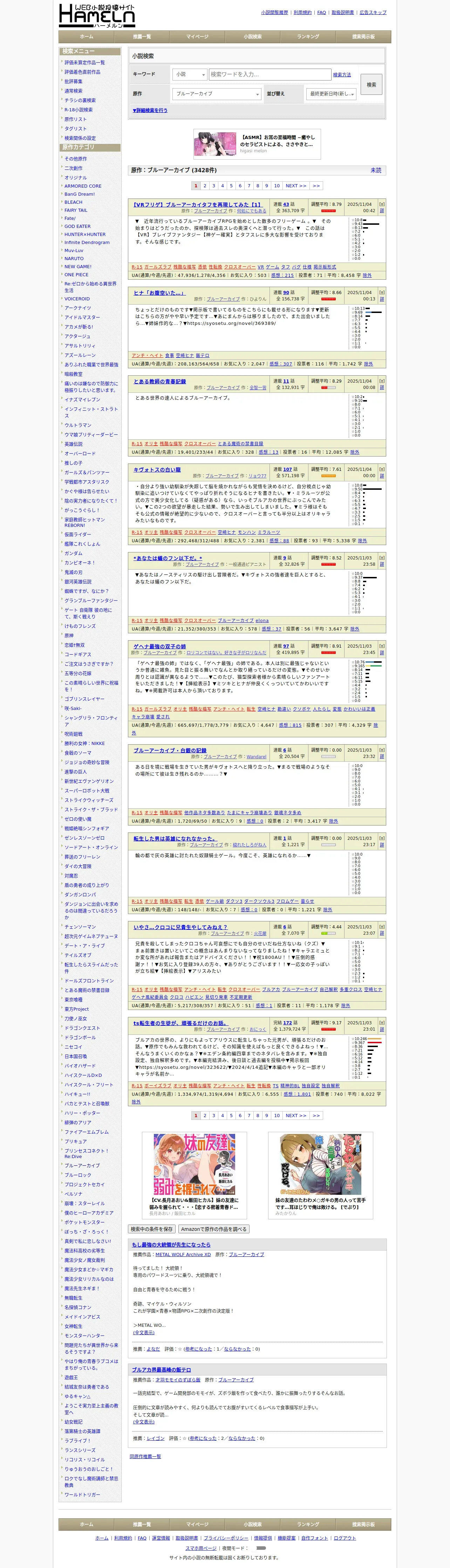This screenshot has width=450, height=1568.
Task: Open novel ブルーアーカイブ・白銀の記録
Action: [x=170, y=751]
